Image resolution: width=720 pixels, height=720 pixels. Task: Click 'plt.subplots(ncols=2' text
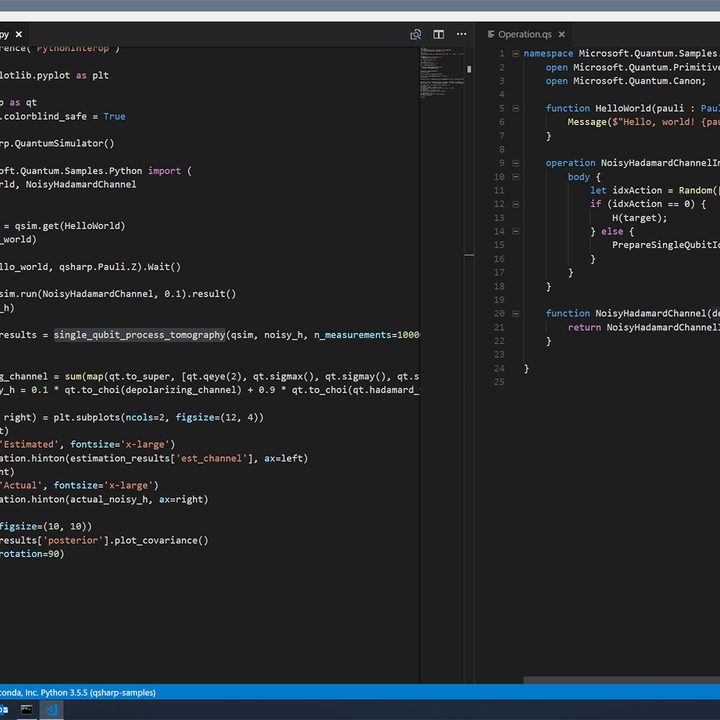coord(109,417)
